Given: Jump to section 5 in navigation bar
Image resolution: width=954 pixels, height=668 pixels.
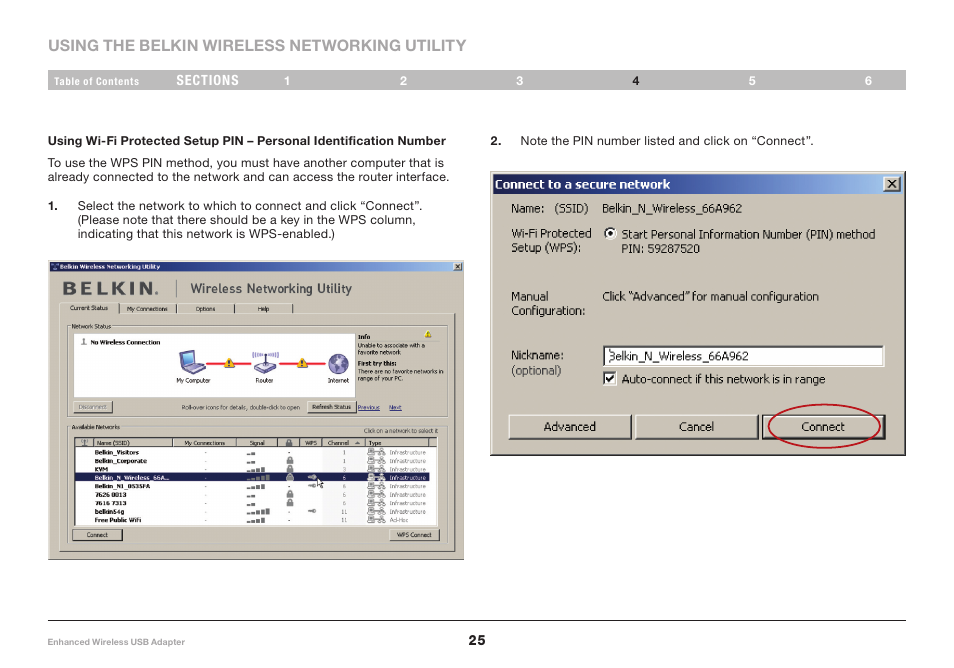Looking at the screenshot, I should click(752, 80).
